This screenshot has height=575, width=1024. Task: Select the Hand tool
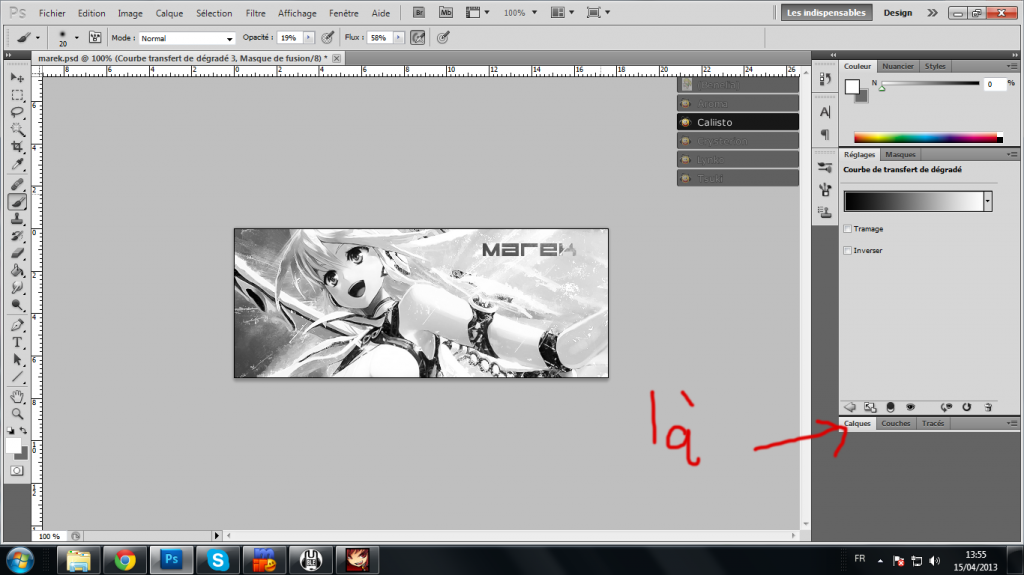pyautogui.click(x=17, y=397)
